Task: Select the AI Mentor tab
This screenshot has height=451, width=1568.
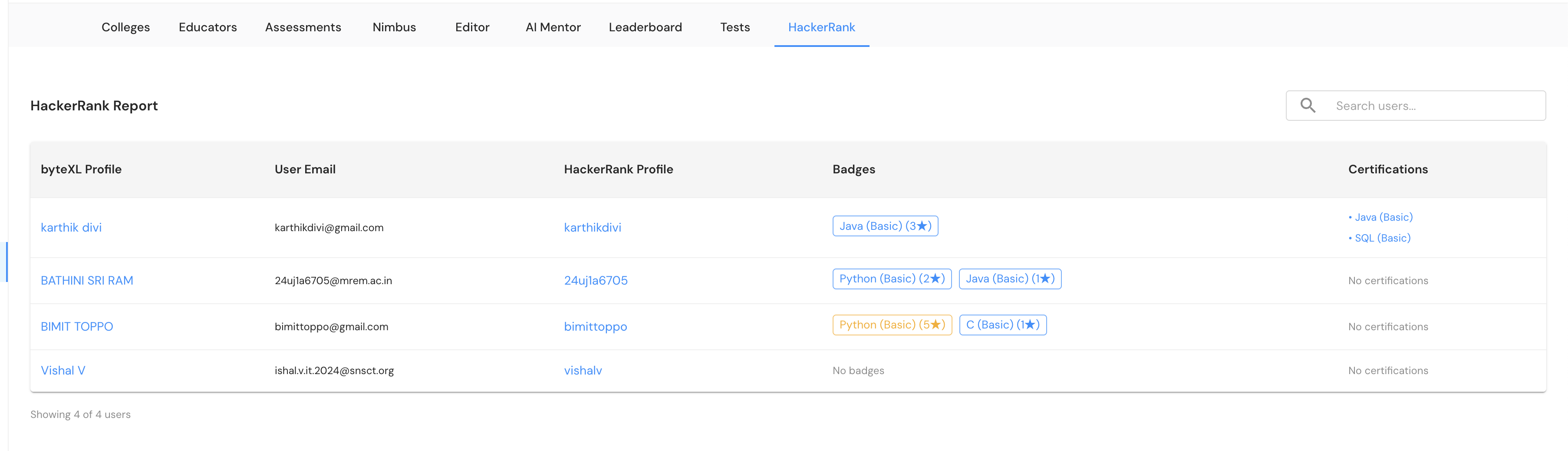Action: click(x=553, y=27)
